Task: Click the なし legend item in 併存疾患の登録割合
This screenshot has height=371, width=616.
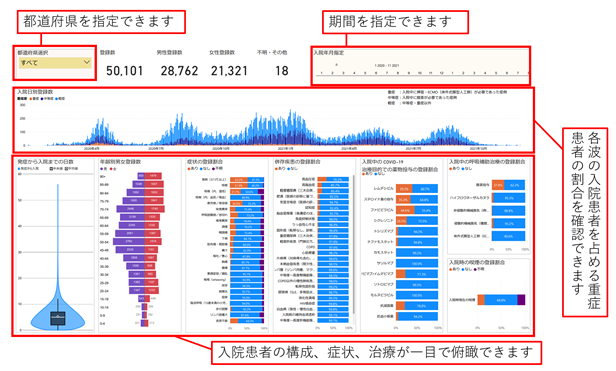Action: coord(293,168)
